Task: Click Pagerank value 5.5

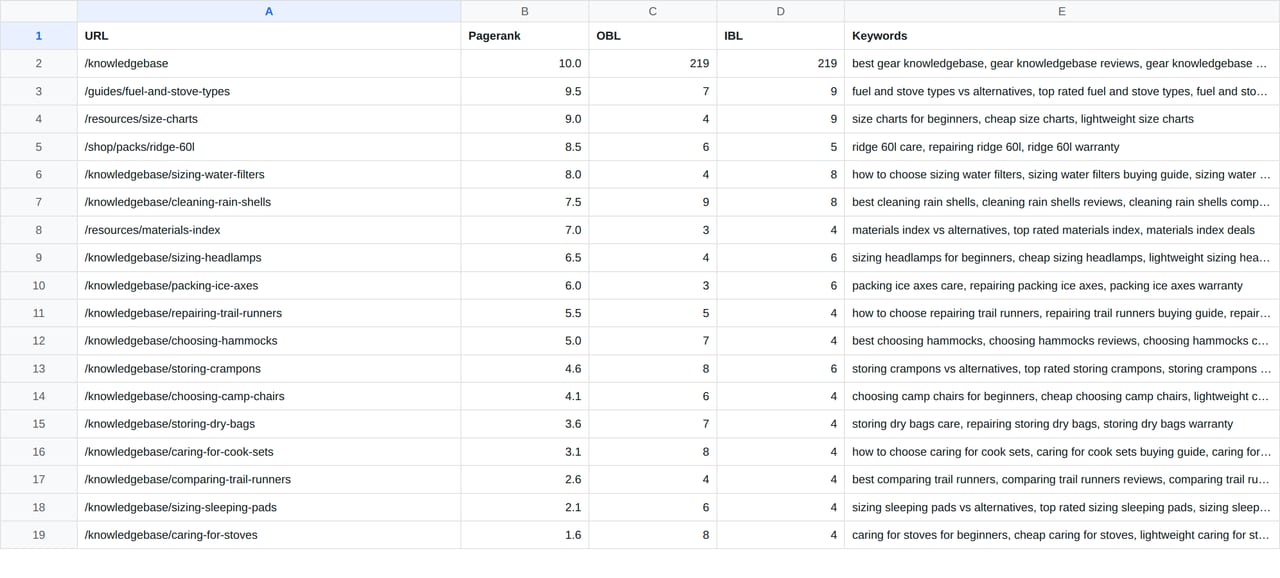Action: 525,313
